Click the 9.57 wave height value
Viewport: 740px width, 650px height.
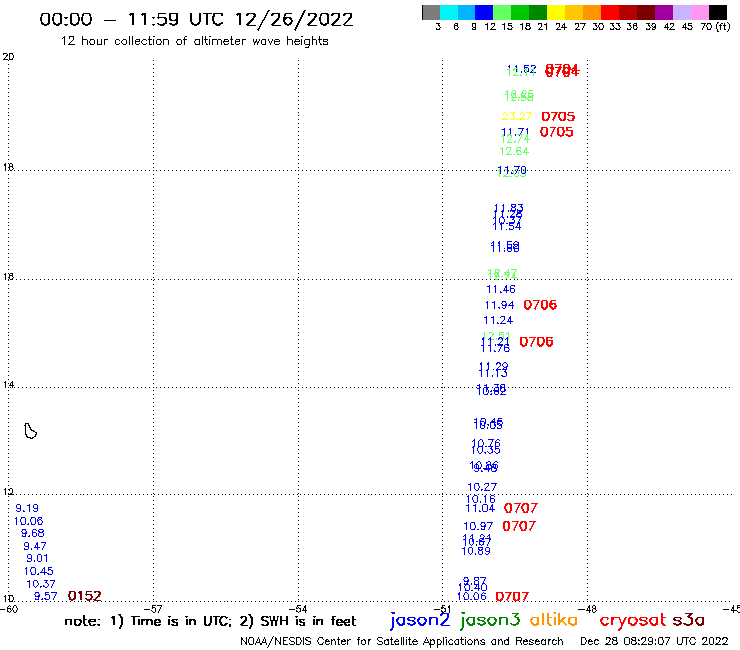click(x=45, y=596)
